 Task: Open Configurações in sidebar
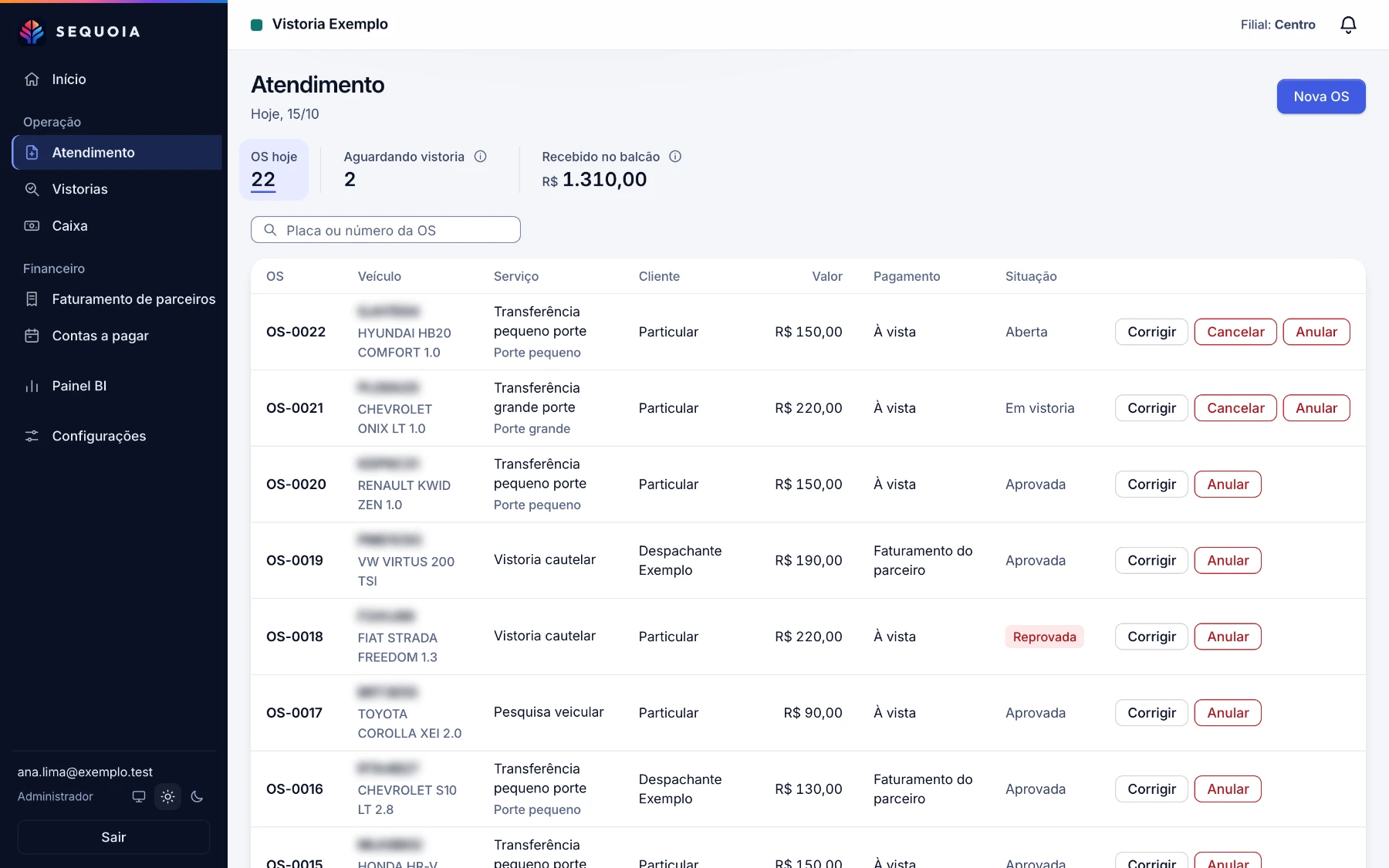[x=117, y=436]
